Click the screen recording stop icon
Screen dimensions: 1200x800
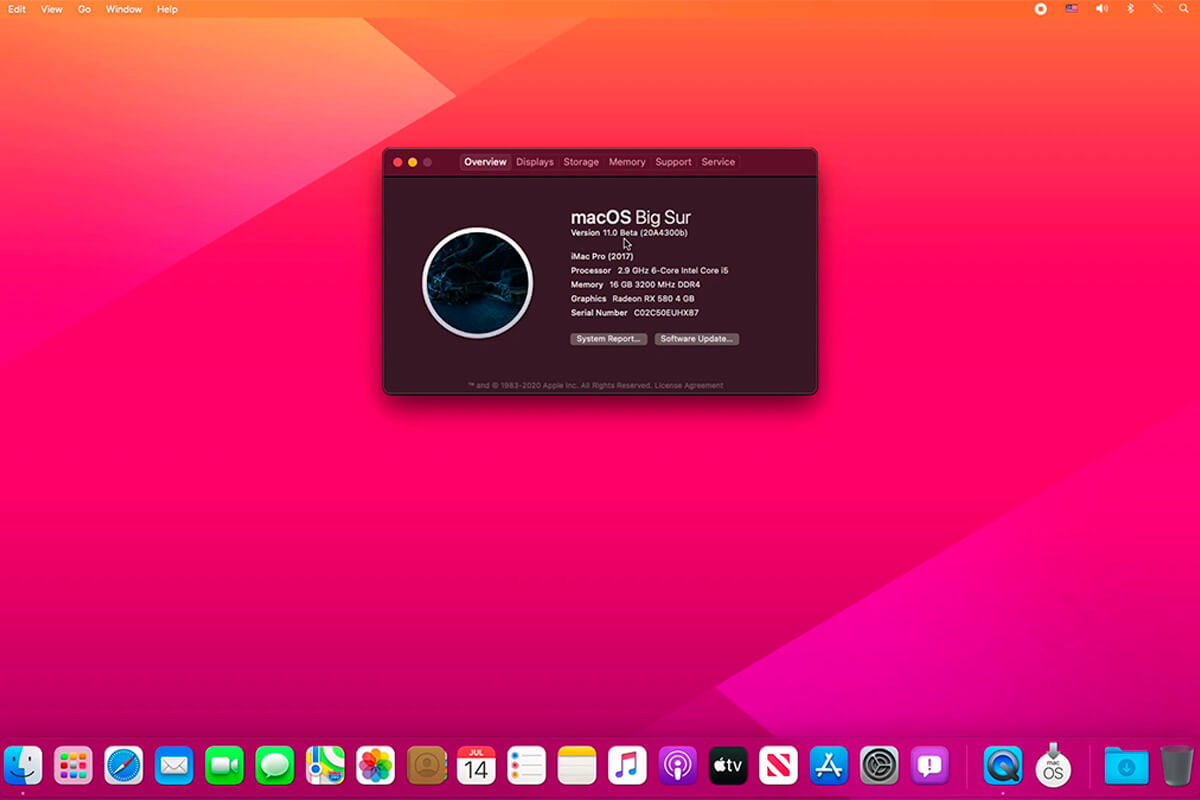coord(1041,9)
